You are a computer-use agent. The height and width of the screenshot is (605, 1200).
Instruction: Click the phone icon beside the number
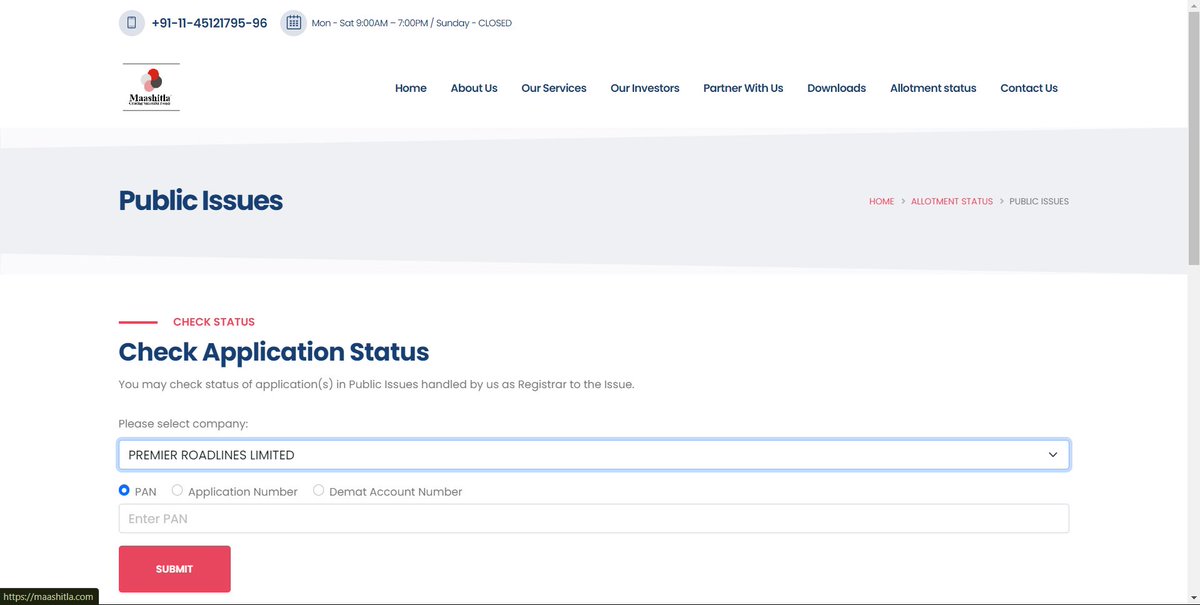point(131,23)
